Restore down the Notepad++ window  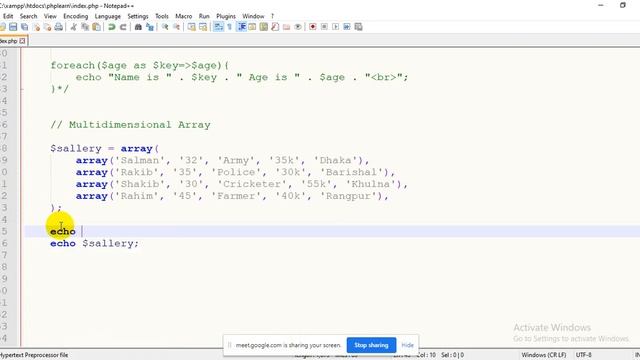point(622,5)
